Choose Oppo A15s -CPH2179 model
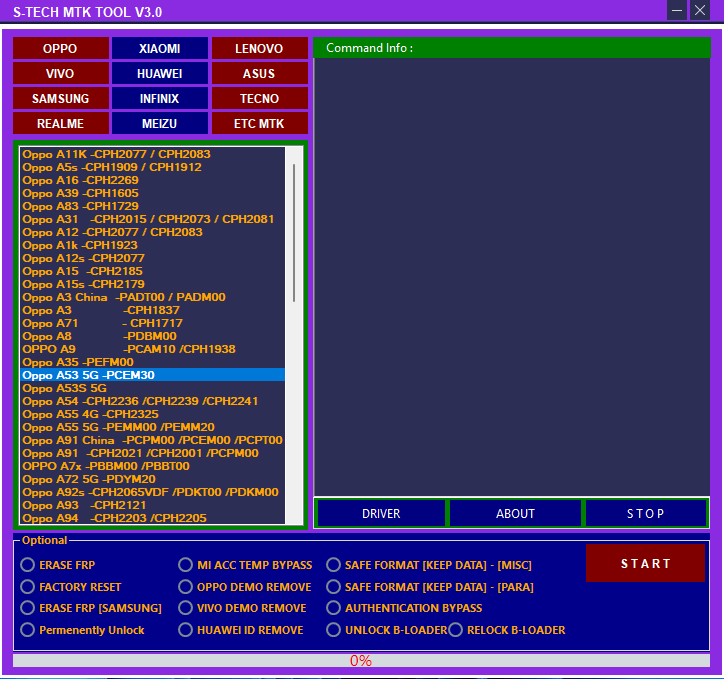 [152, 284]
